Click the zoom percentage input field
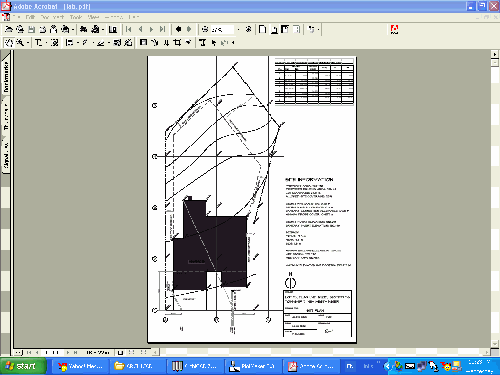The width and height of the screenshot is (500, 375). coord(222,30)
